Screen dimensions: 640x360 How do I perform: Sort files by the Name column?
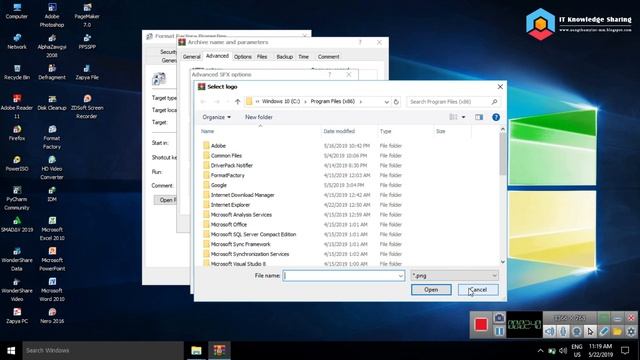(x=207, y=131)
